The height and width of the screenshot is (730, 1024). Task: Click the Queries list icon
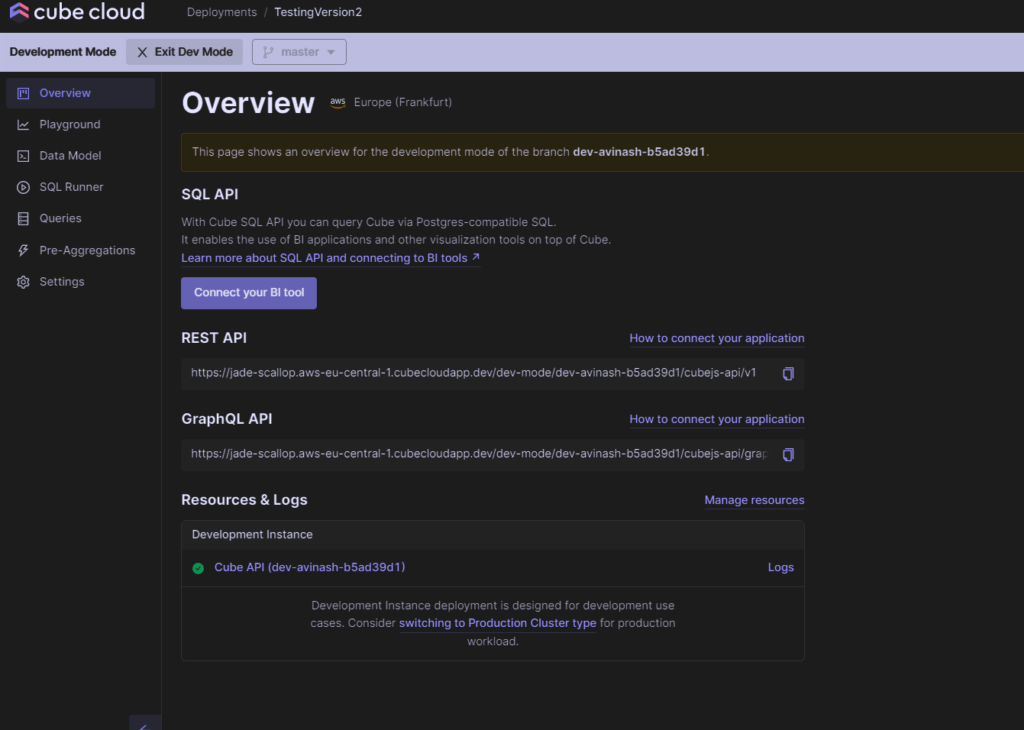23,218
